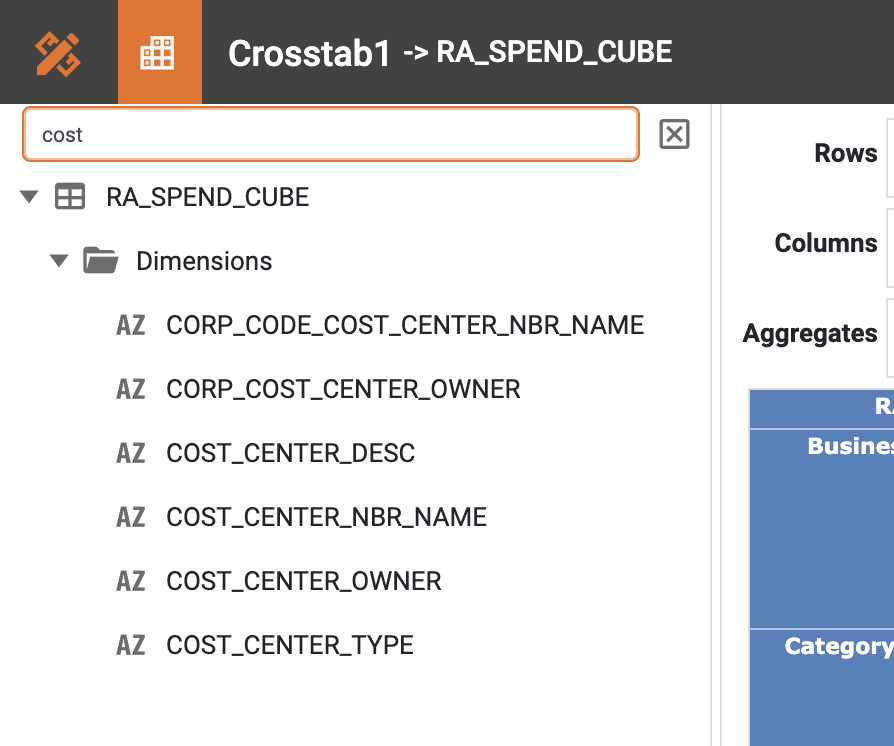Click the cube icon beside RA_SPEND_CUBE

(69, 197)
